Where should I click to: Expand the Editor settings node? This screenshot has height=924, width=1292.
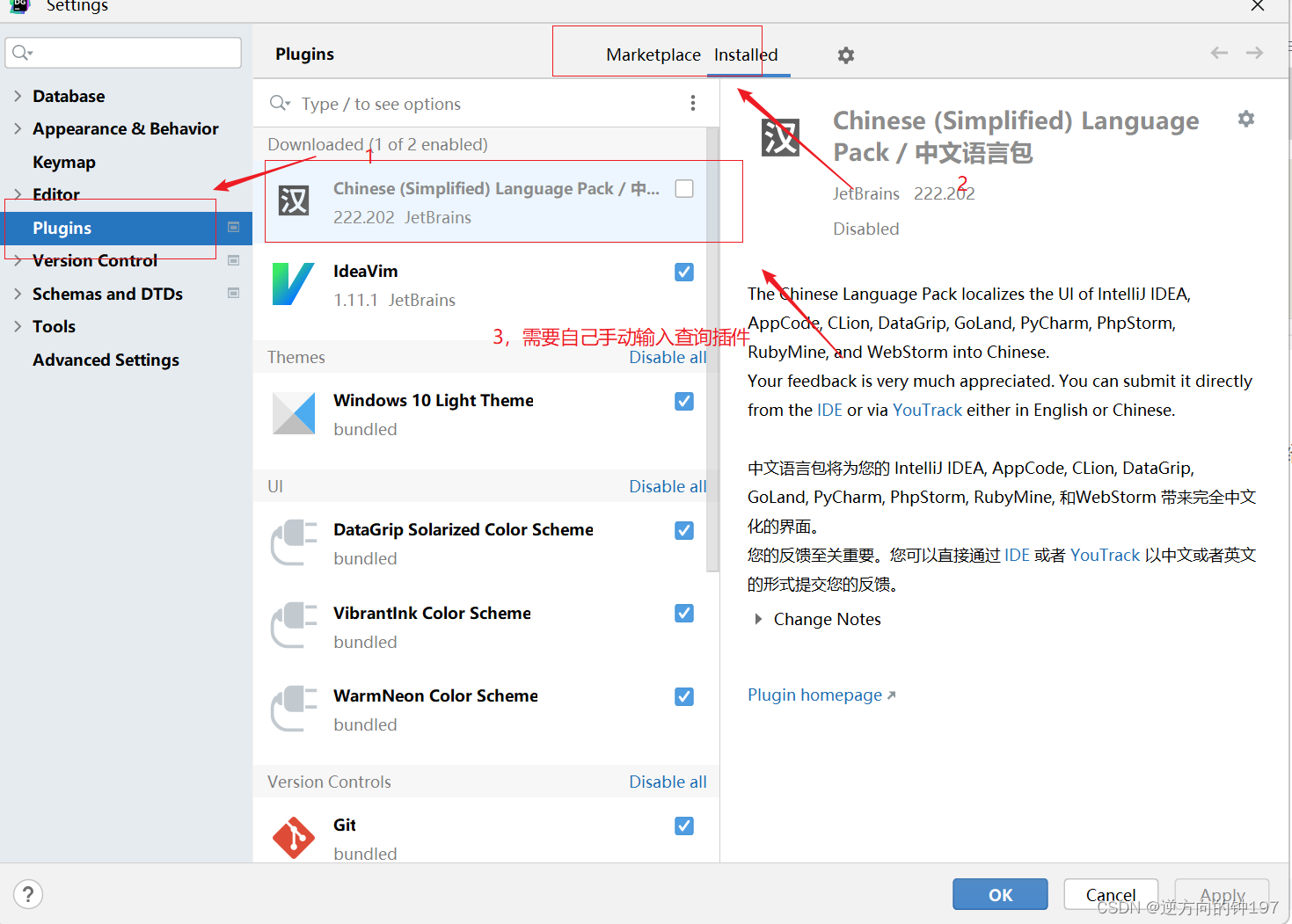point(18,194)
